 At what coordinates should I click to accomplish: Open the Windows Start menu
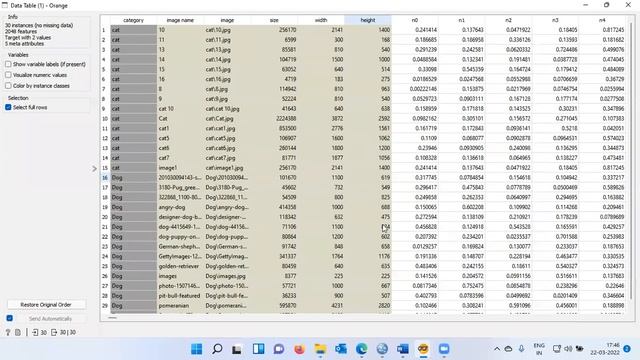tap(196, 349)
